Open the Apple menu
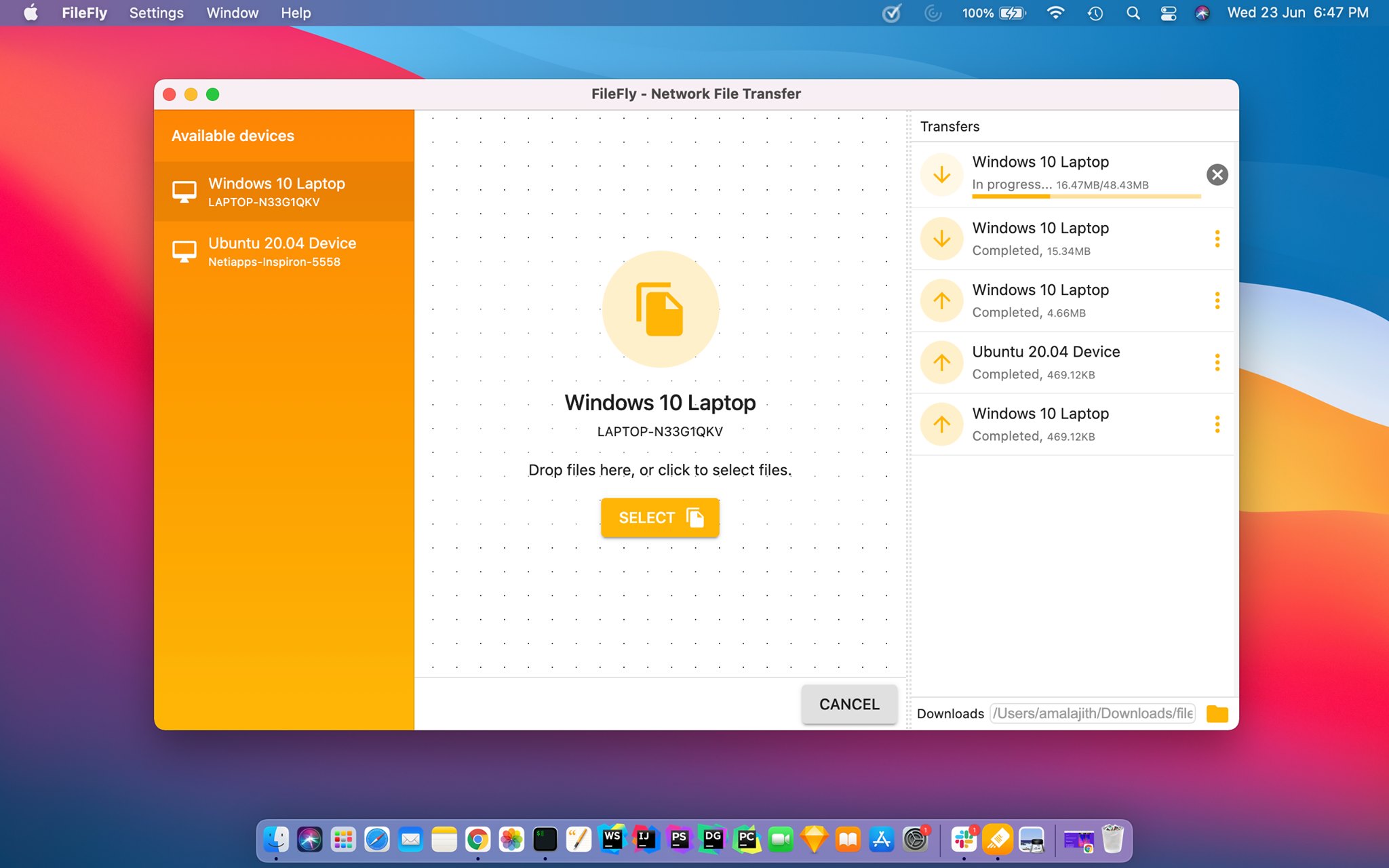1389x868 pixels. click(31, 13)
